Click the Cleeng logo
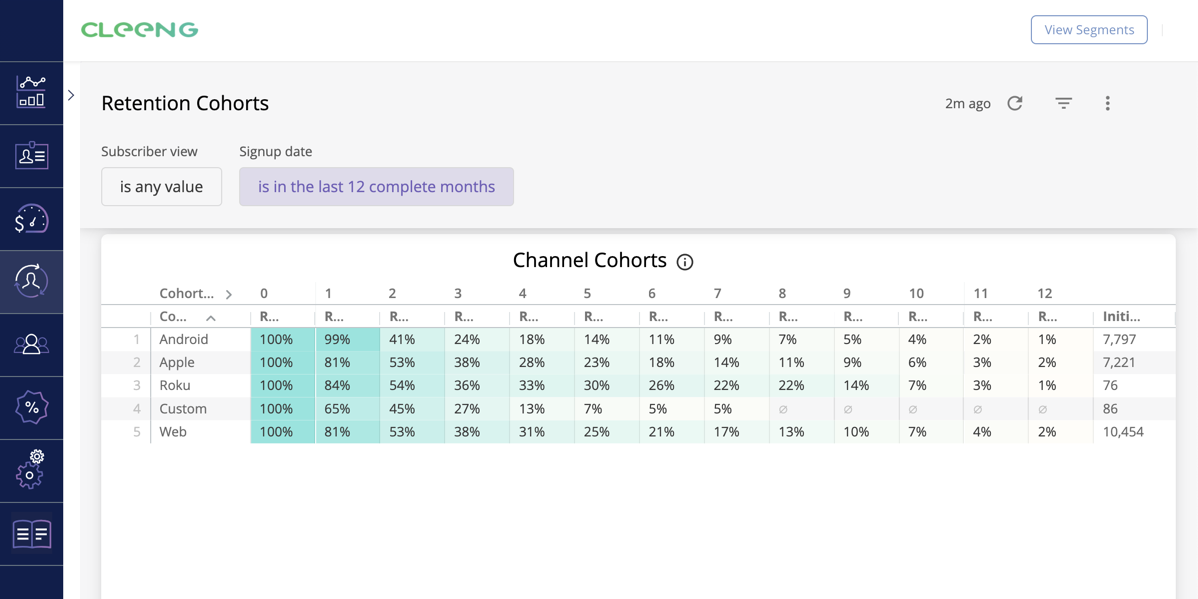This screenshot has width=1198, height=599. [140, 30]
